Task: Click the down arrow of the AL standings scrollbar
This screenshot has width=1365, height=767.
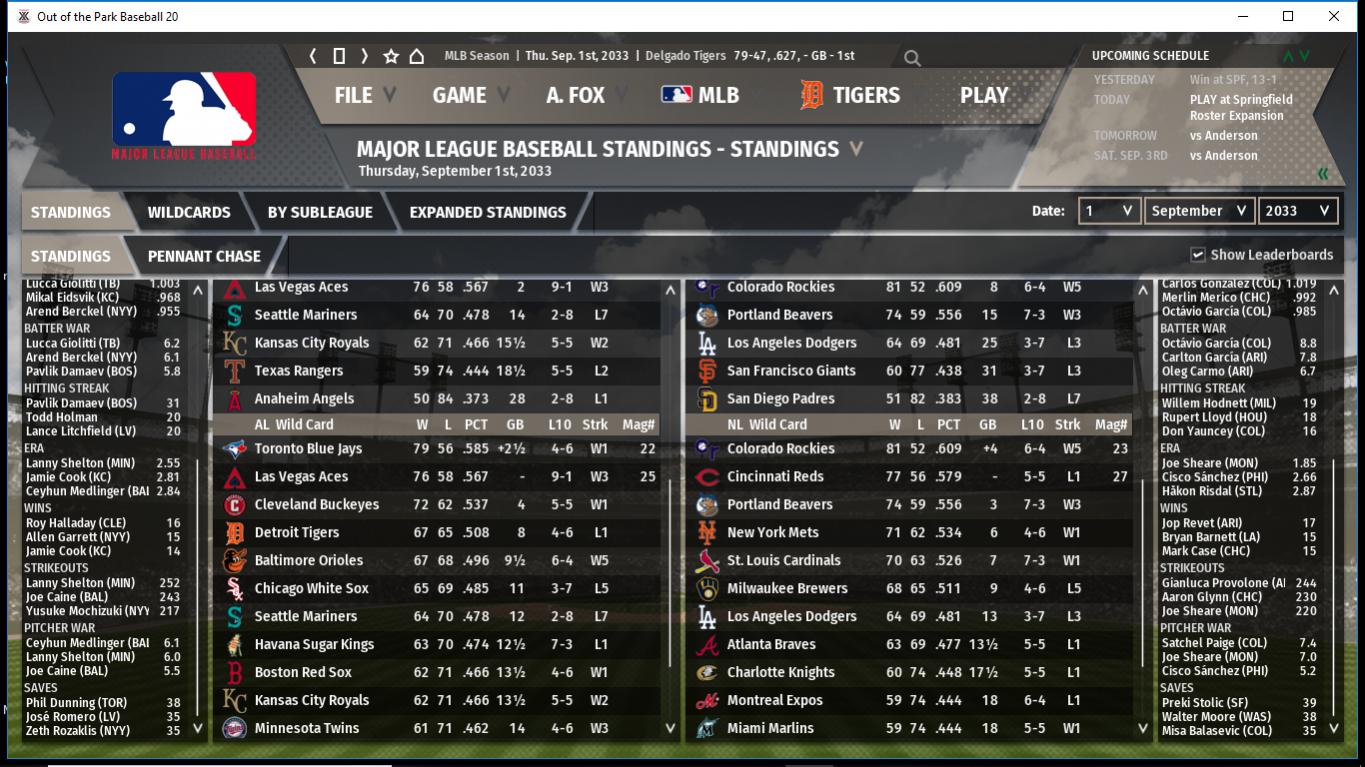Action: tap(670, 729)
